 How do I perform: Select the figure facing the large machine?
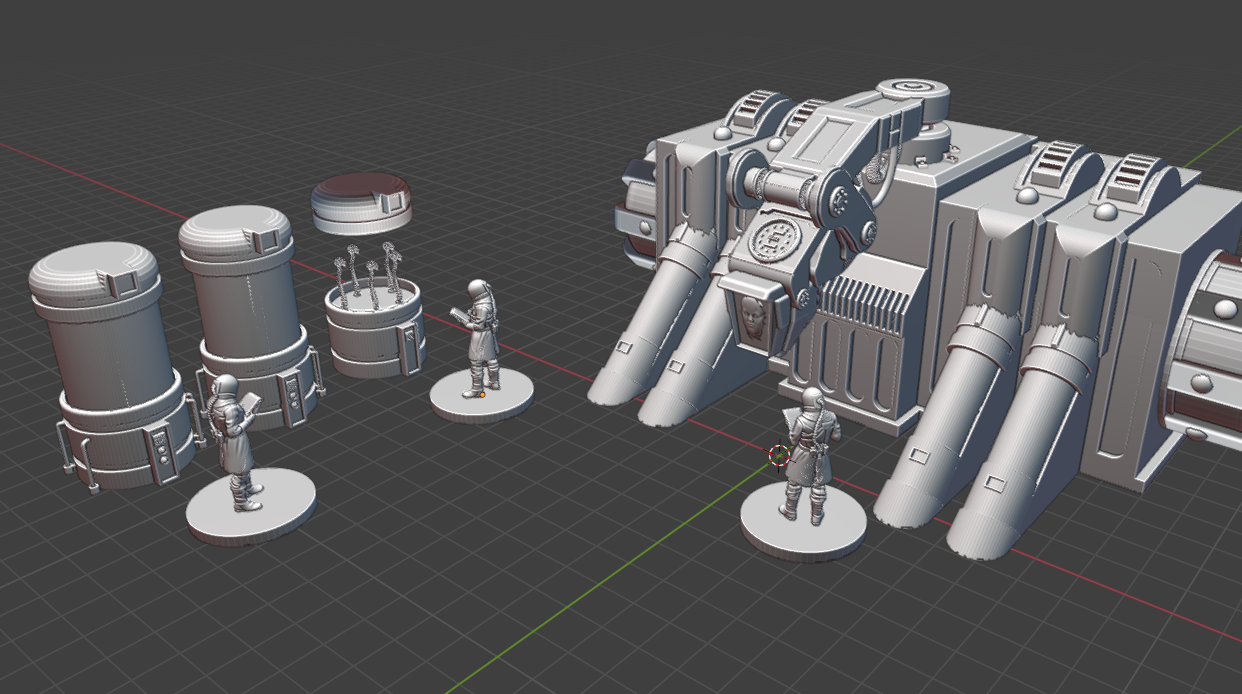tap(809, 456)
